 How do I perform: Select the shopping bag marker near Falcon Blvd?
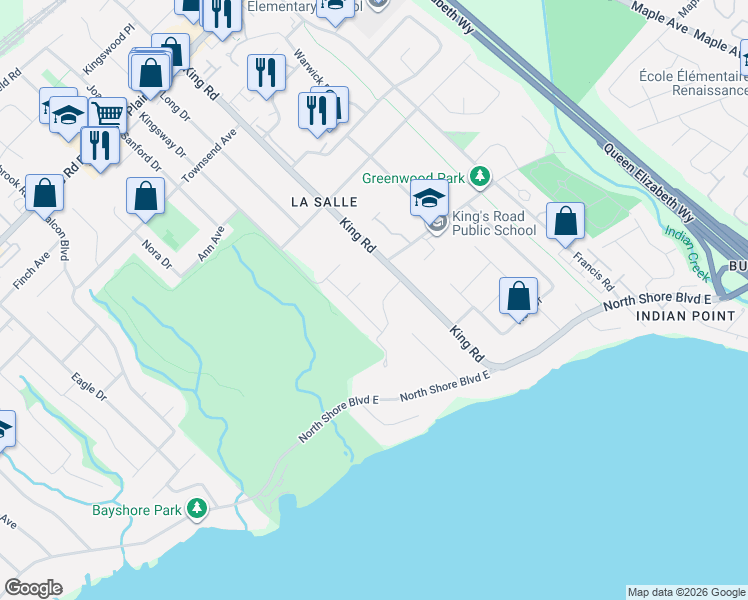(44, 196)
